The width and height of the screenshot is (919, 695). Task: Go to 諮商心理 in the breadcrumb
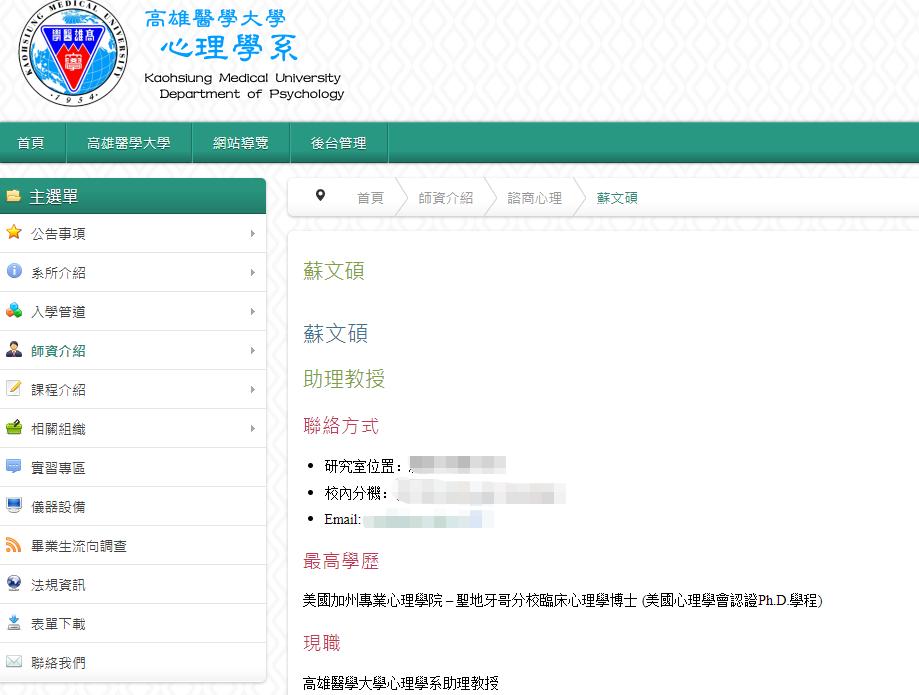[x=534, y=198]
